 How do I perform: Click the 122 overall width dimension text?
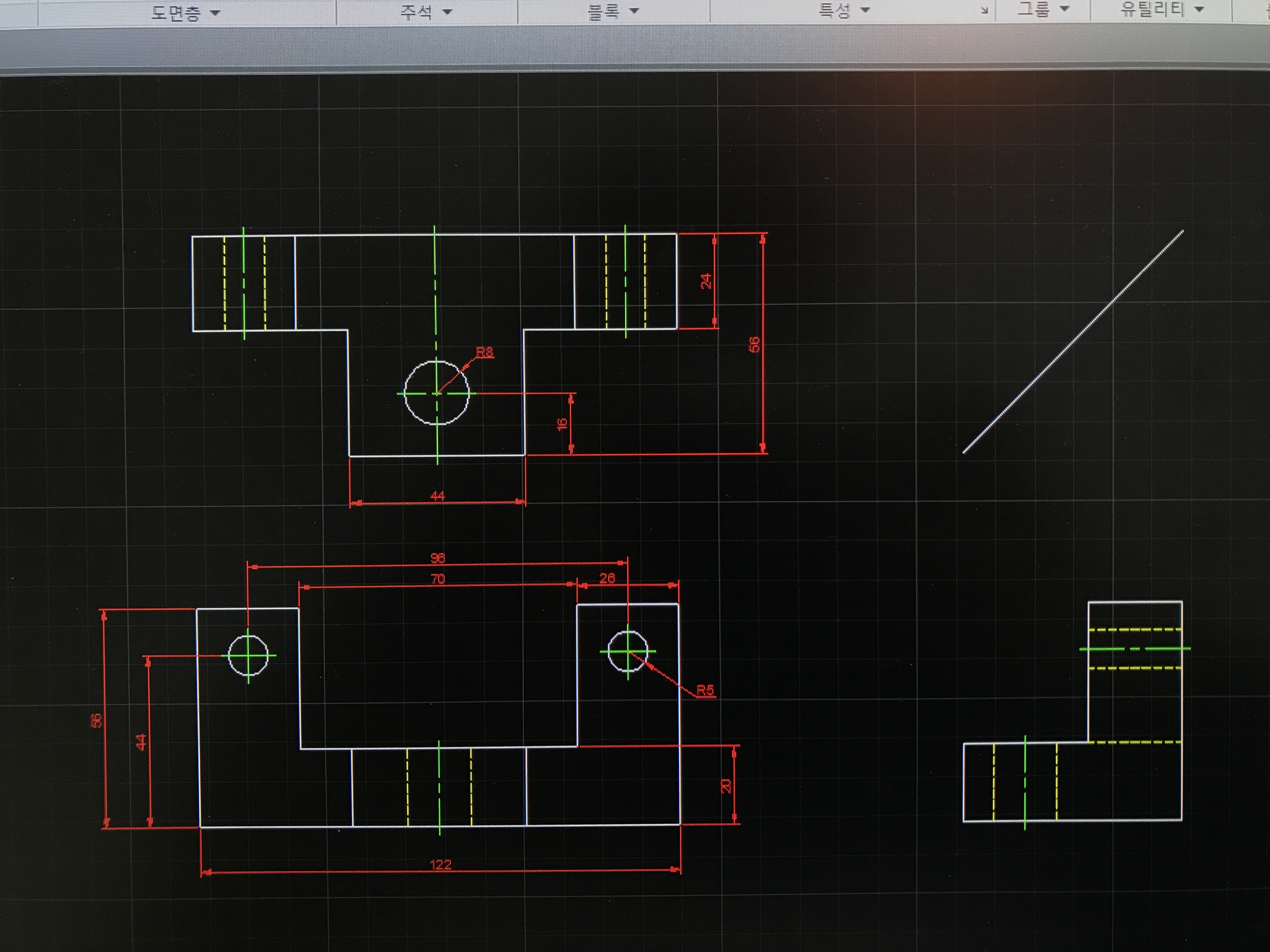pos(440,865)
